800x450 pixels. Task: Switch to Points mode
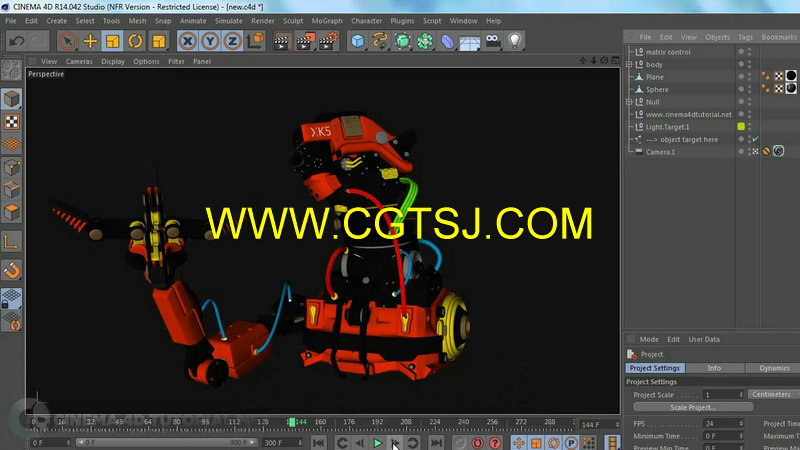pos(12,167)
